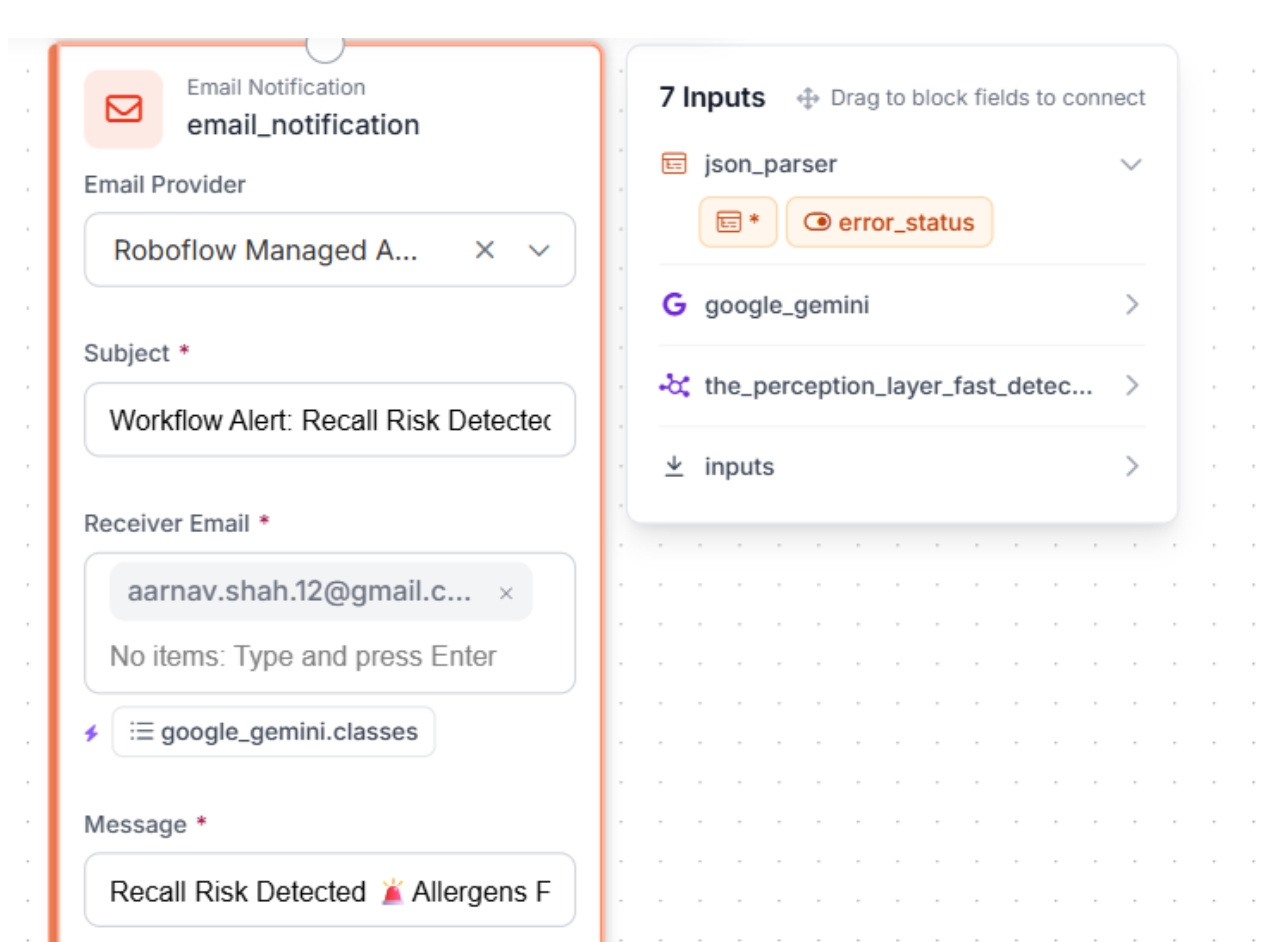The image size is (1280, 942).
Task: Select the error_status output chip
Action: tap(889, 222)
